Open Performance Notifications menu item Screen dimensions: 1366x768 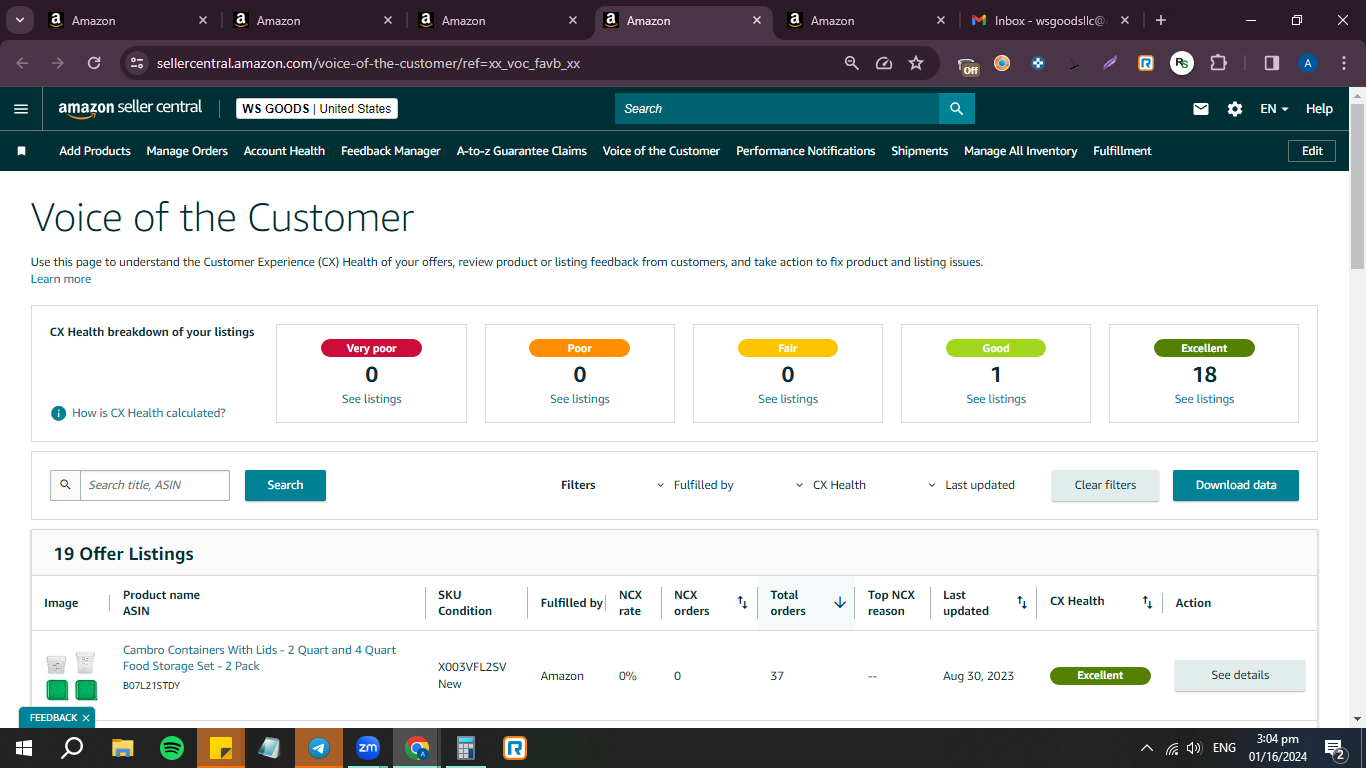(806, 151)
